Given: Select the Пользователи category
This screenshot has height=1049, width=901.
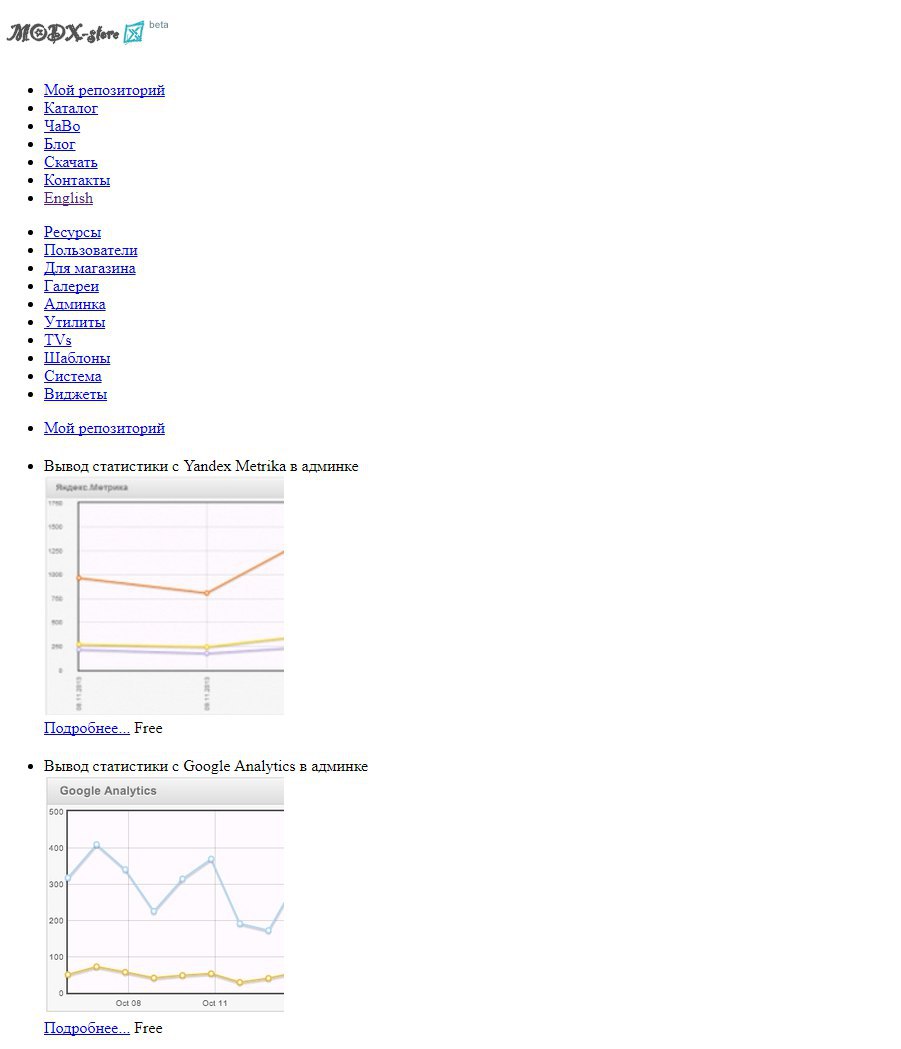Looking at the screenshot, I should click(91, 250).
